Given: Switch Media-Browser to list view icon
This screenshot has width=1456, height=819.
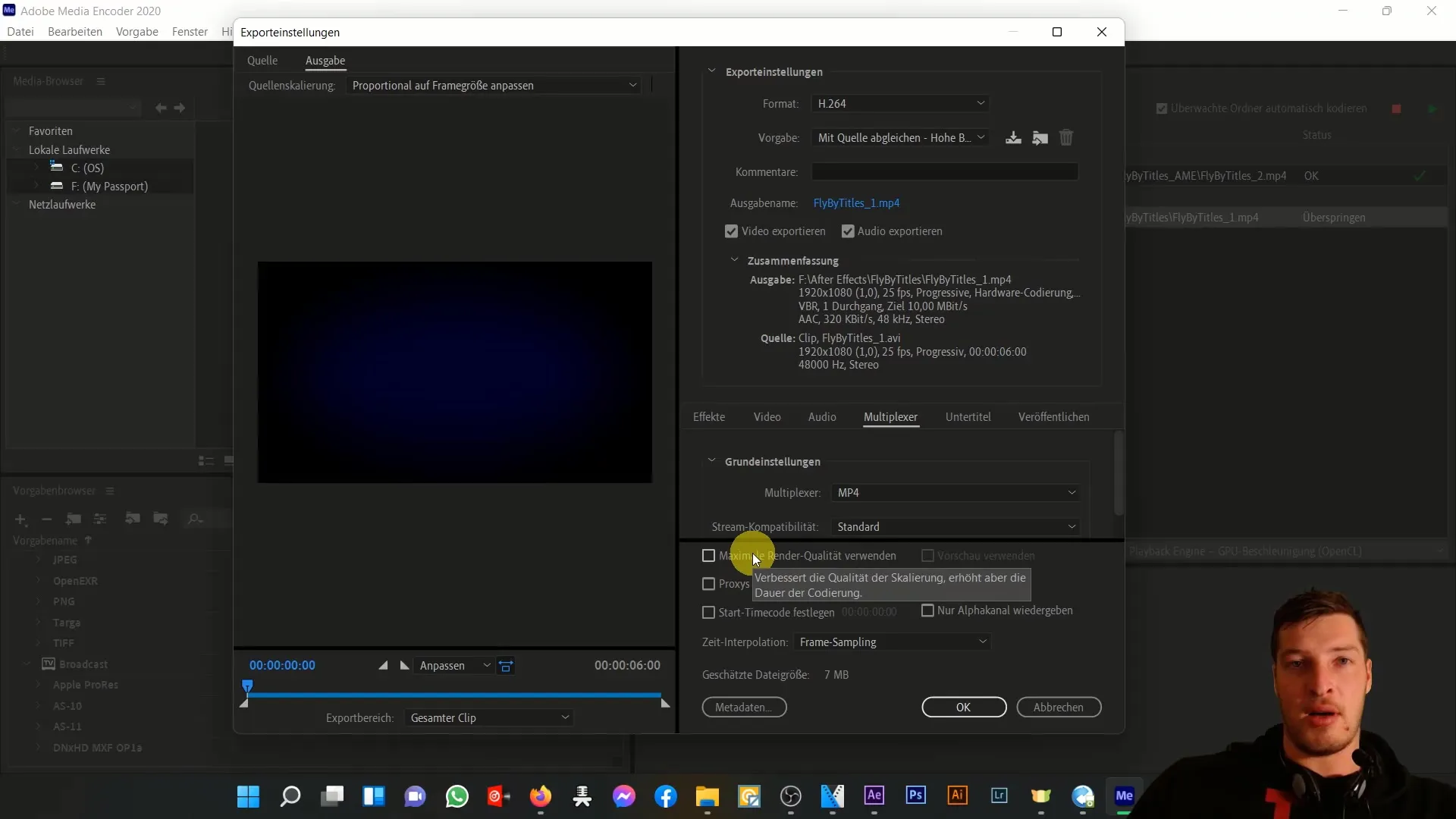Looking at the screenshot, I should (x=206, y=460).
